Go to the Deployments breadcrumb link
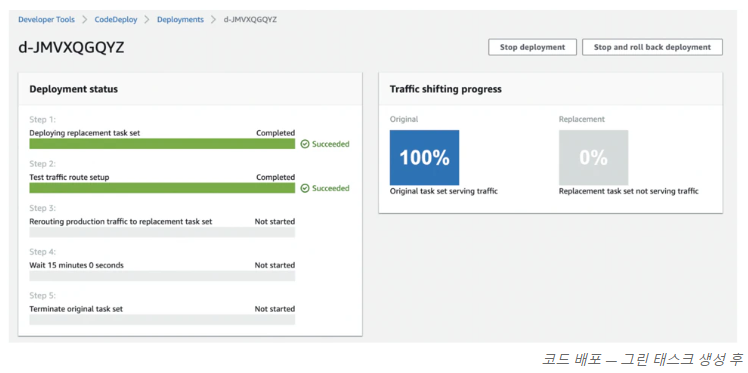This screenshot has height=373, width=748. coord(180,20)
